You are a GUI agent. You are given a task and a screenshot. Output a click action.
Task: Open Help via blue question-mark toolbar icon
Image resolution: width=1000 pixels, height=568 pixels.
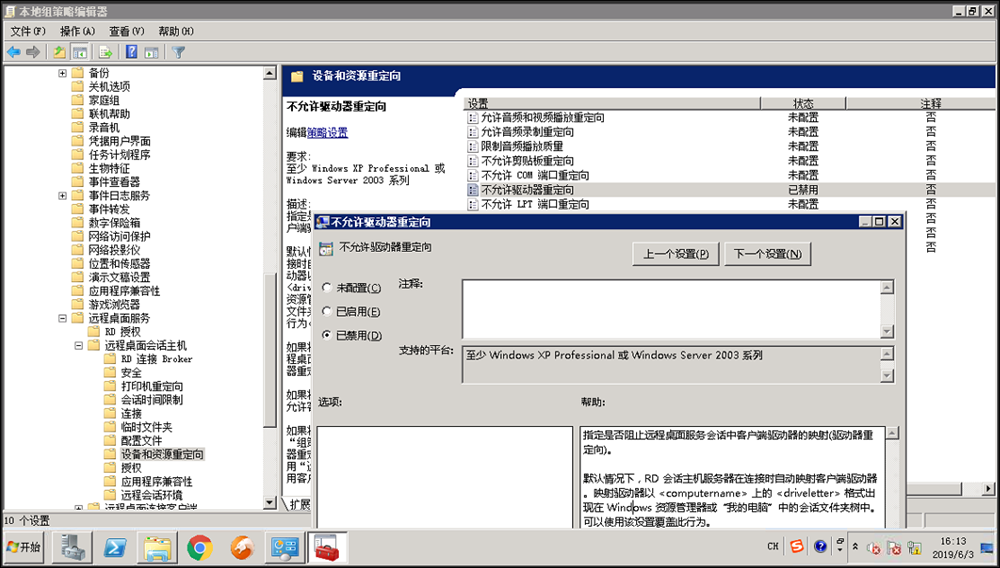pyautogui.click(x=131, y=52)
